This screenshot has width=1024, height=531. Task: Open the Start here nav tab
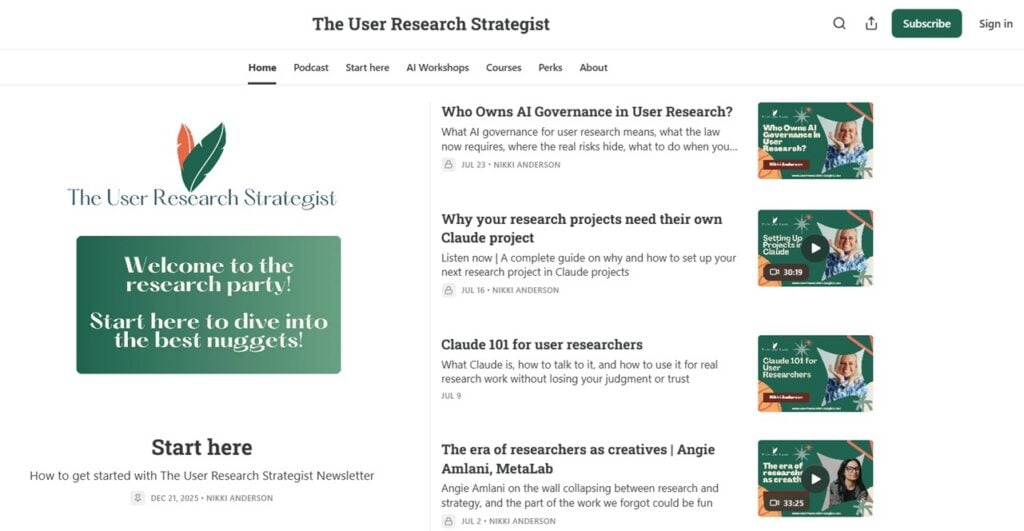[367, 67]
